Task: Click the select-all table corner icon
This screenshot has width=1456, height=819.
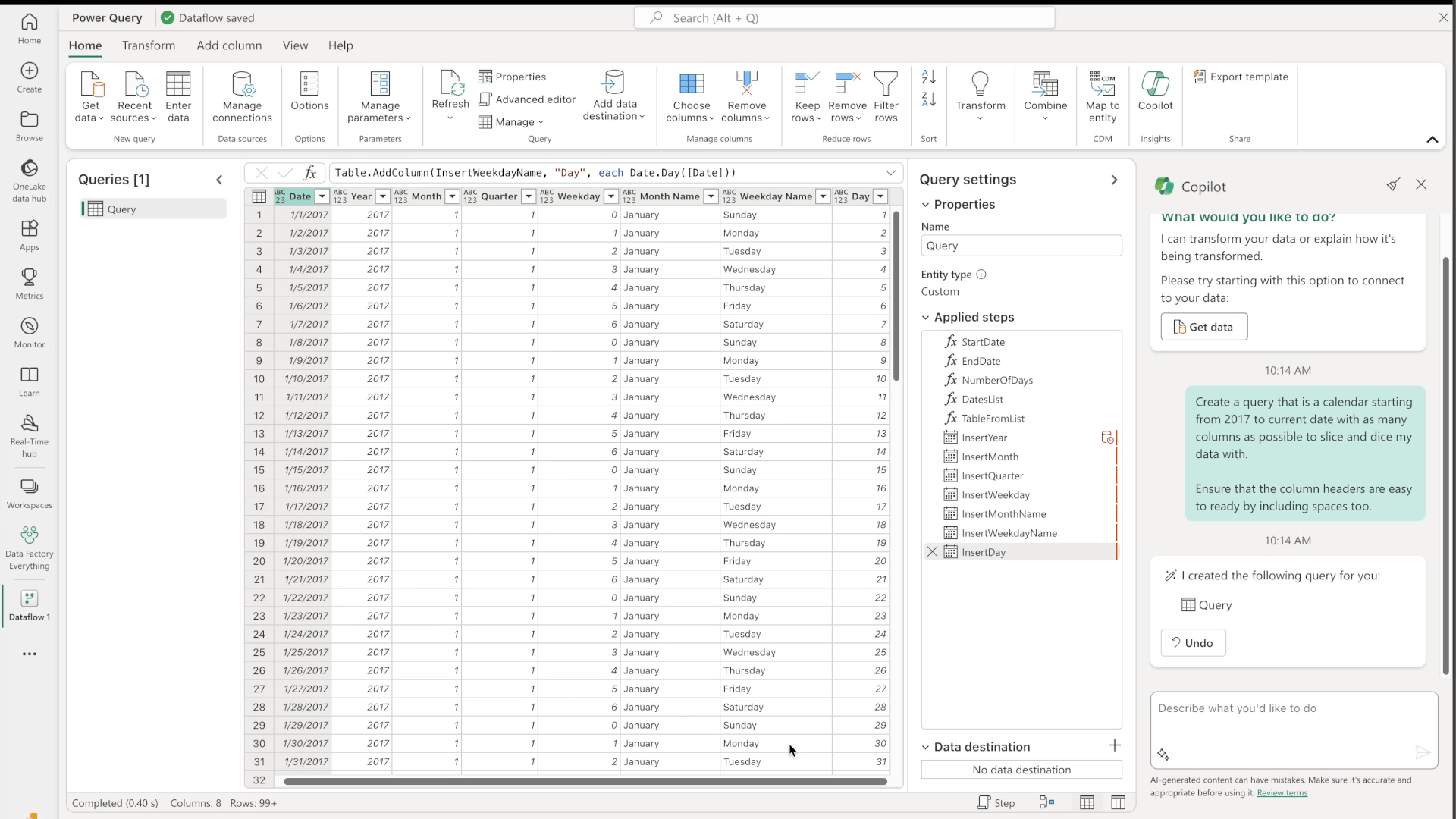Action: pyautogui.click(x=259, y=196)
